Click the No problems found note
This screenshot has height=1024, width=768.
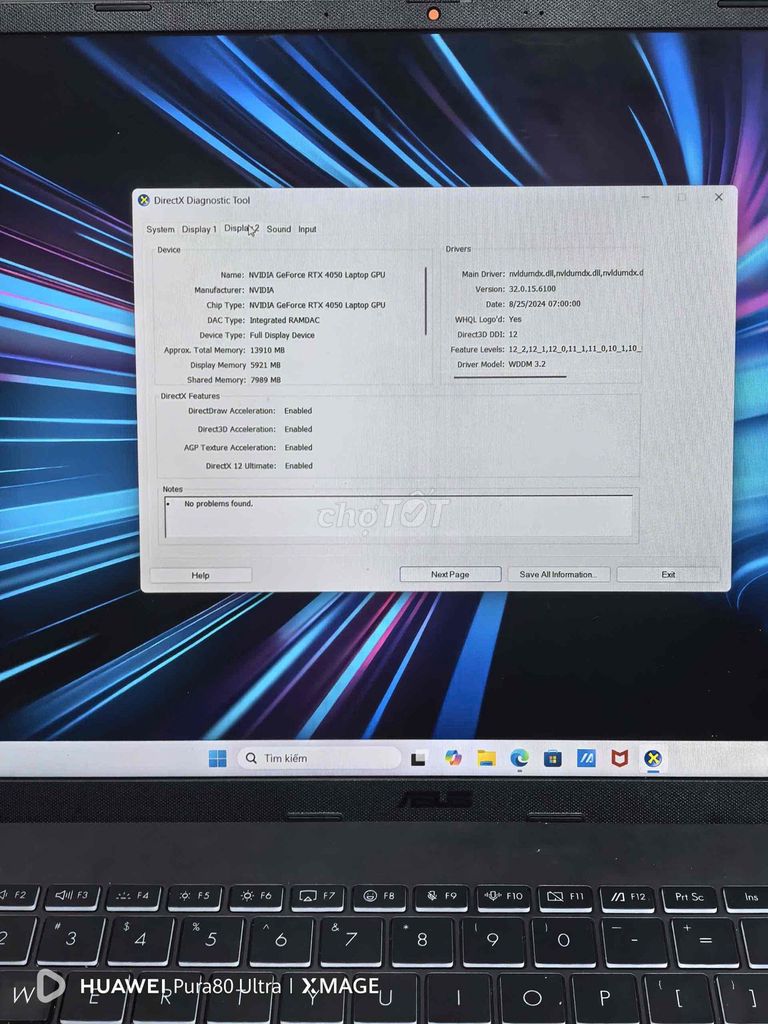pos(218,504)
